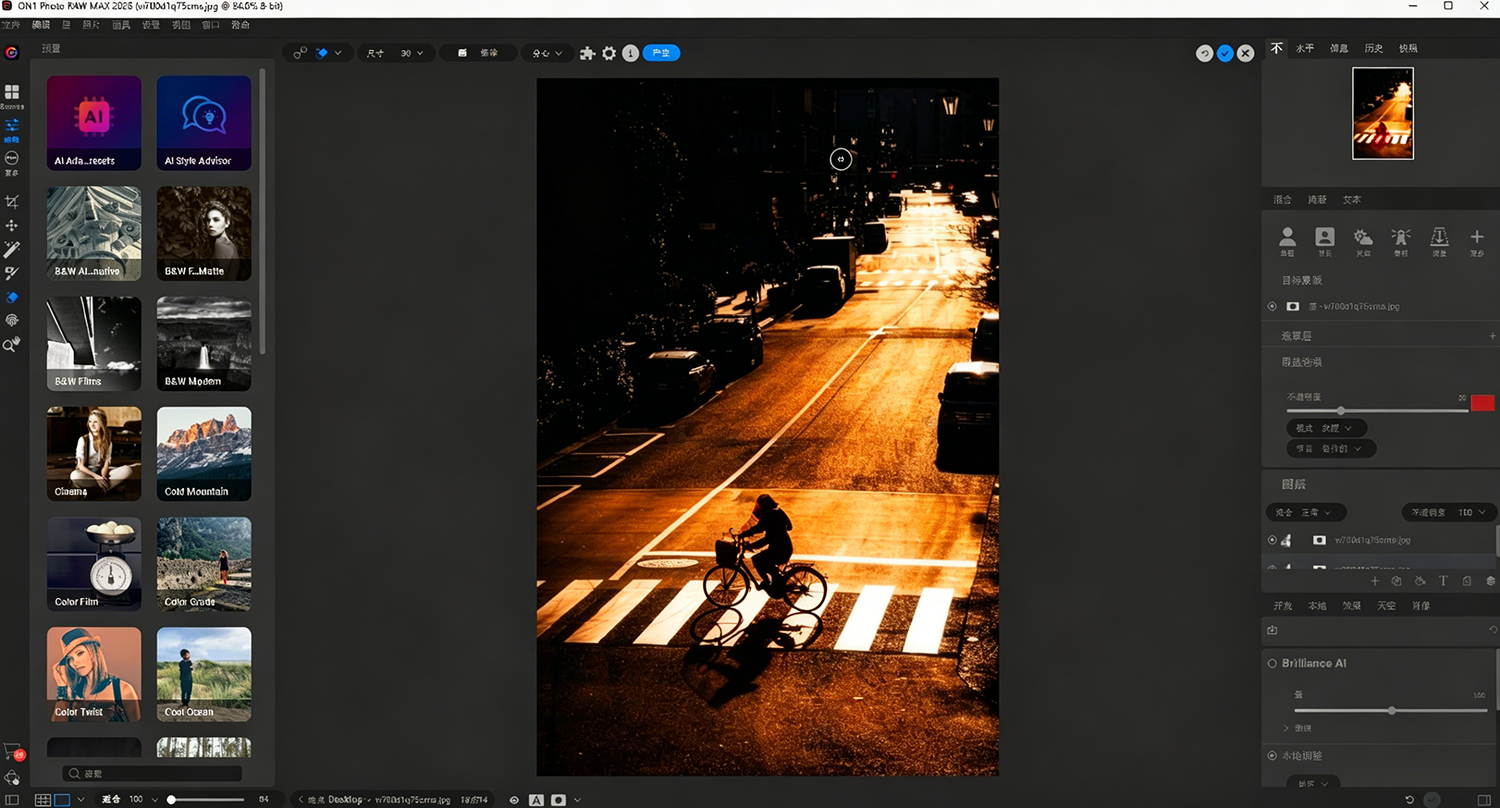Expand the disclosure arrow under Brilliance AI
This screenshot has width=1500, height=808.
click(x=1286, y=728)
